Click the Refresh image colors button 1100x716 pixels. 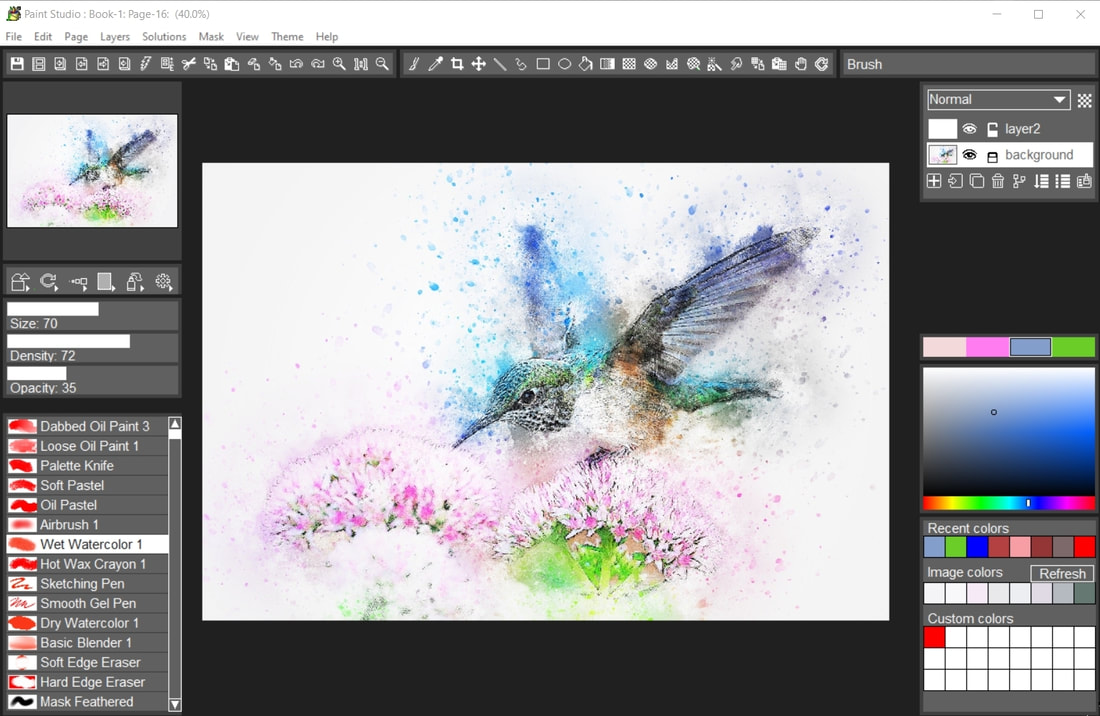click(x=1062, y=574)
